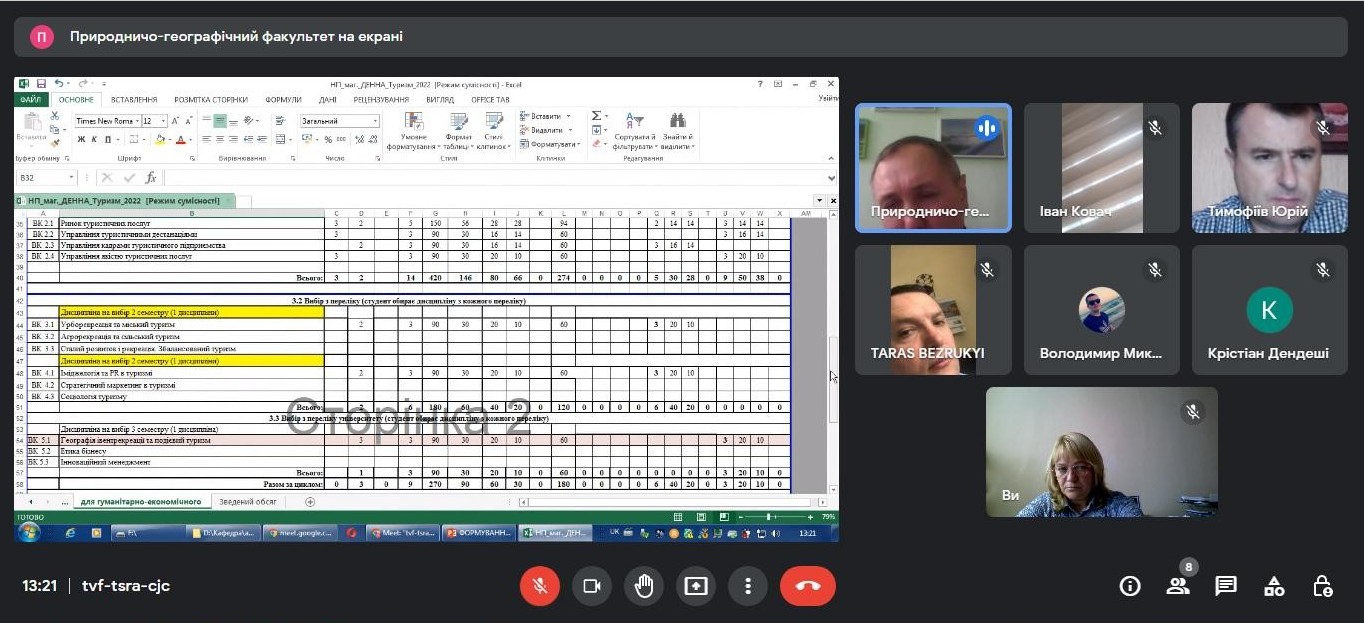Open the OFFICE TAB ribbon tab
The height and width of the screenshot is (623, 1364).
tap(490, 100)
